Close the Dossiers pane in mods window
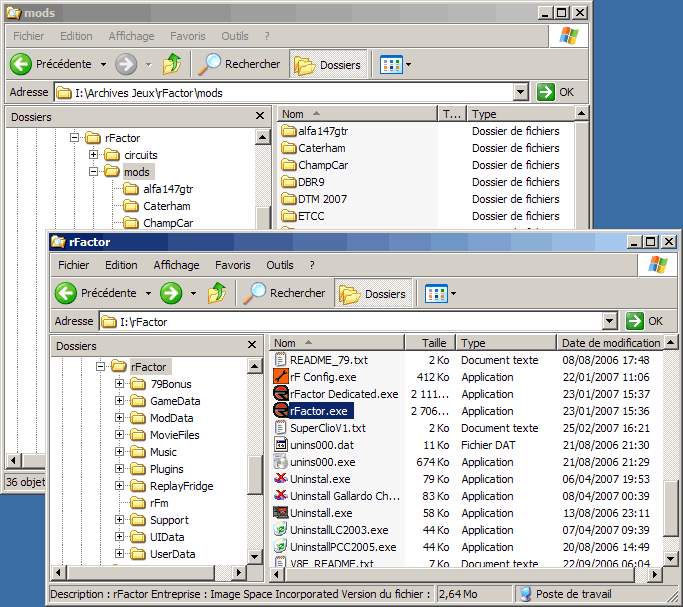The image size is (683, 607). click(x=260, y=115)
